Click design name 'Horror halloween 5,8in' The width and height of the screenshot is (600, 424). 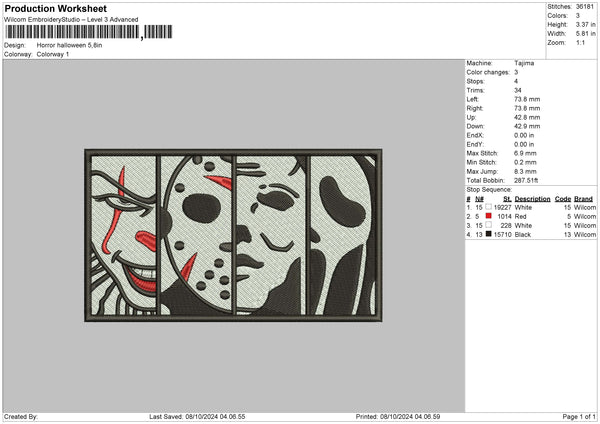pyautogui.click(x=69, y=45)
